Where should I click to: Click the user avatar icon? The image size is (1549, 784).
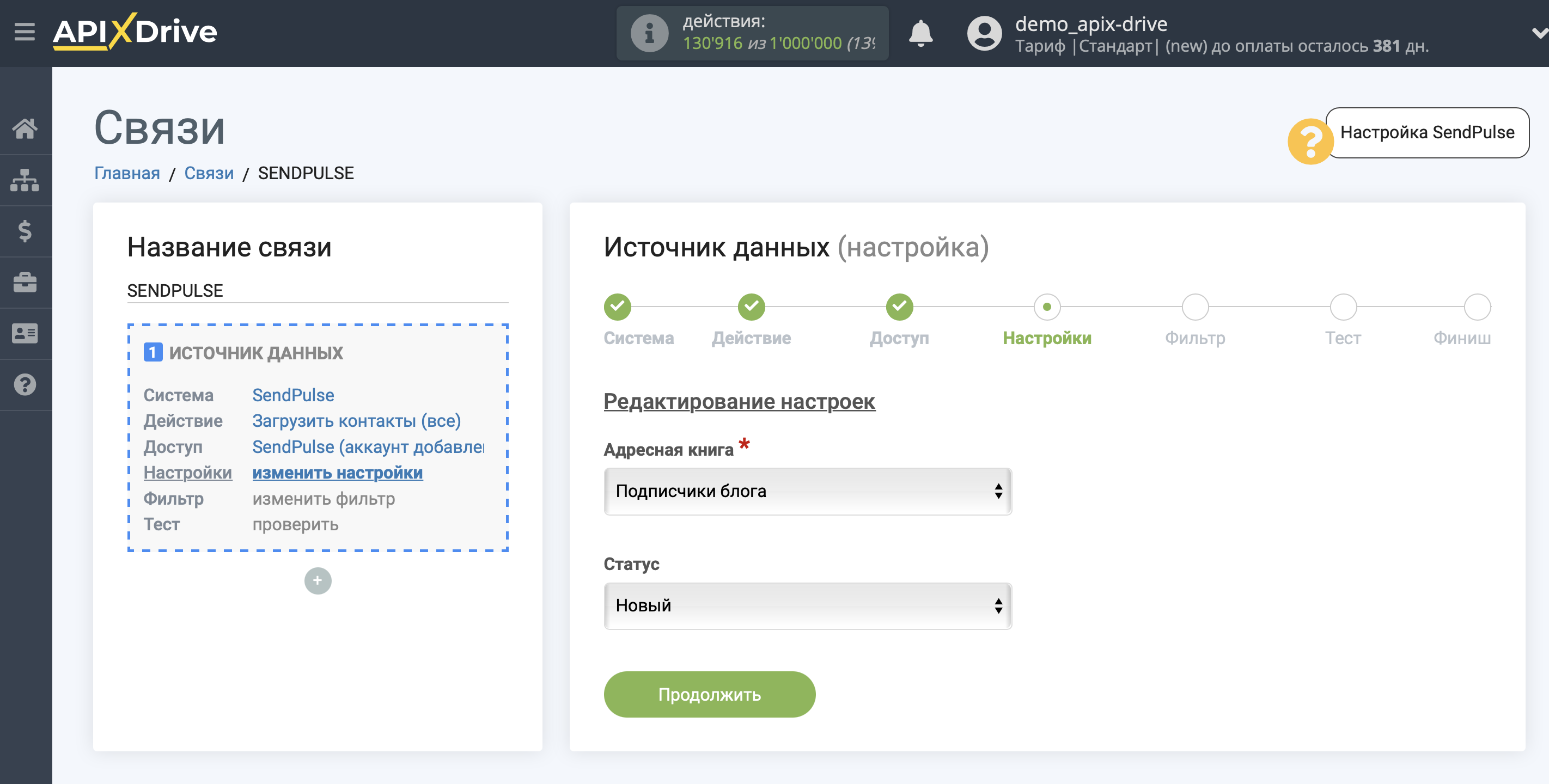click(984, 33)
